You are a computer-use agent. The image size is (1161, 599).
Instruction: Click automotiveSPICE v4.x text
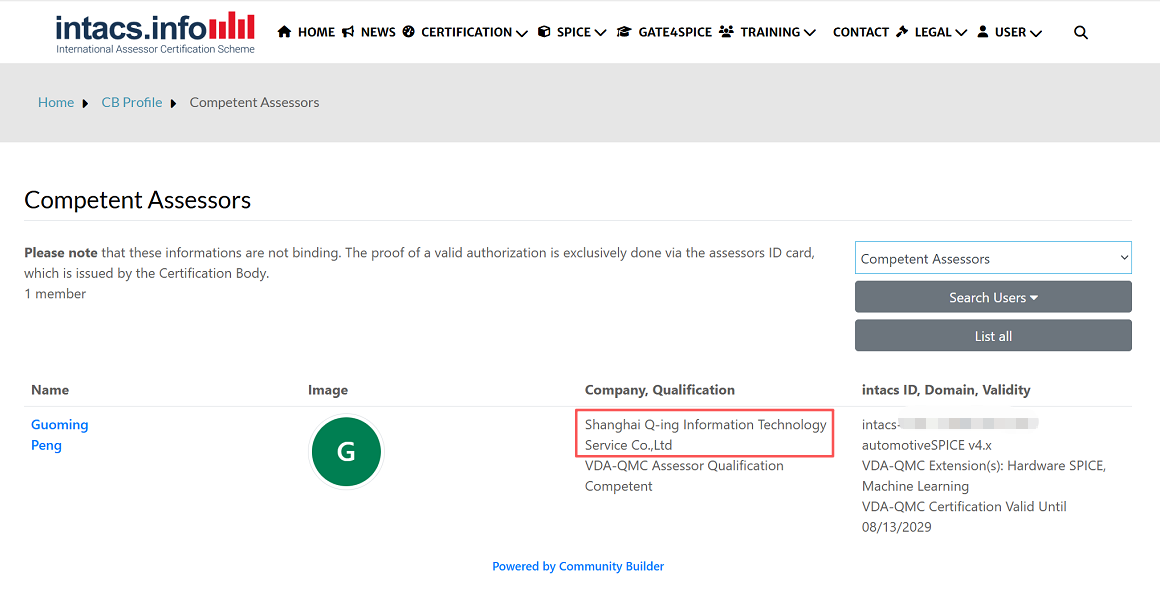926,445
